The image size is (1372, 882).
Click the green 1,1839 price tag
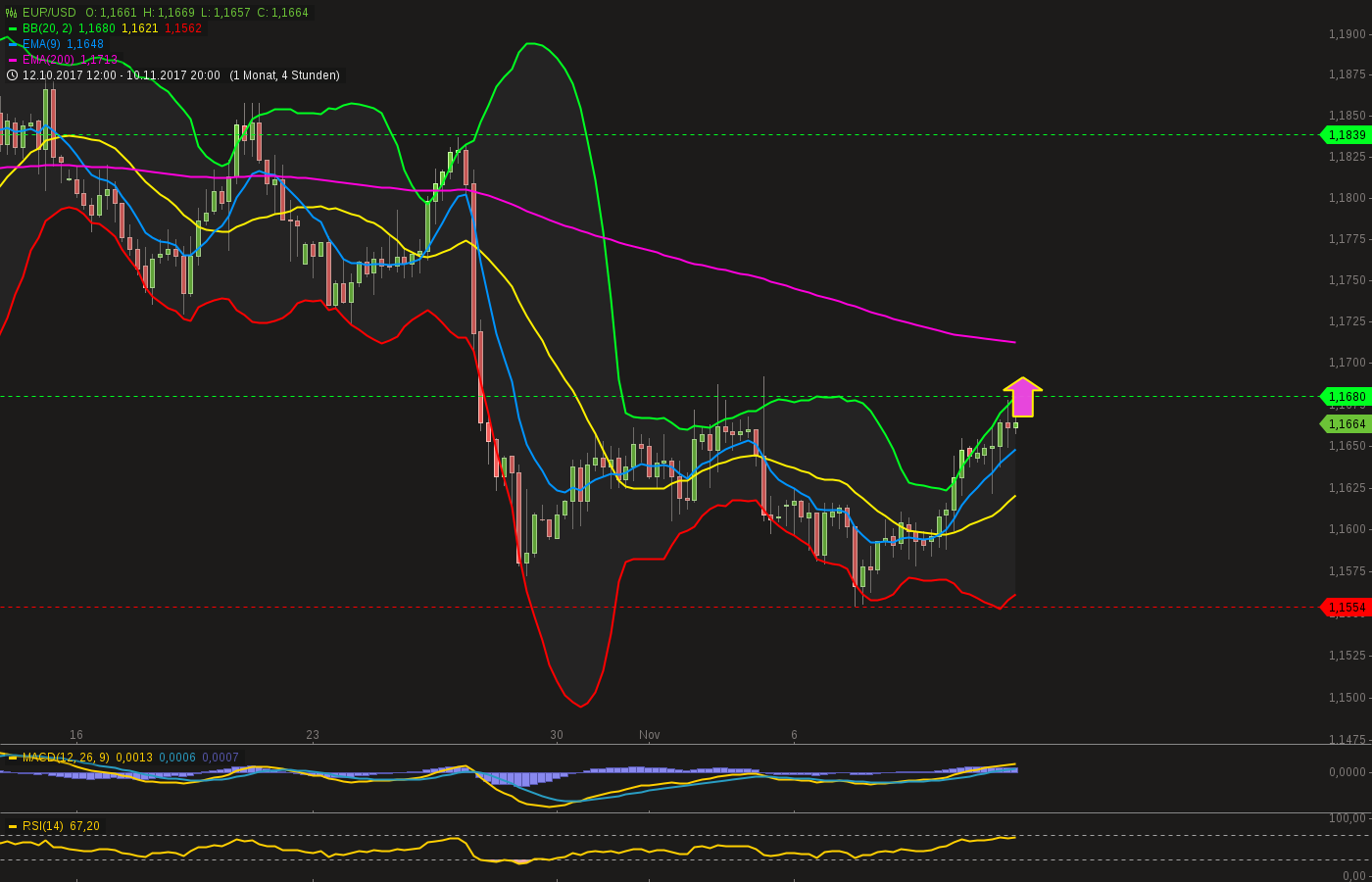[x=1347, y=135]
